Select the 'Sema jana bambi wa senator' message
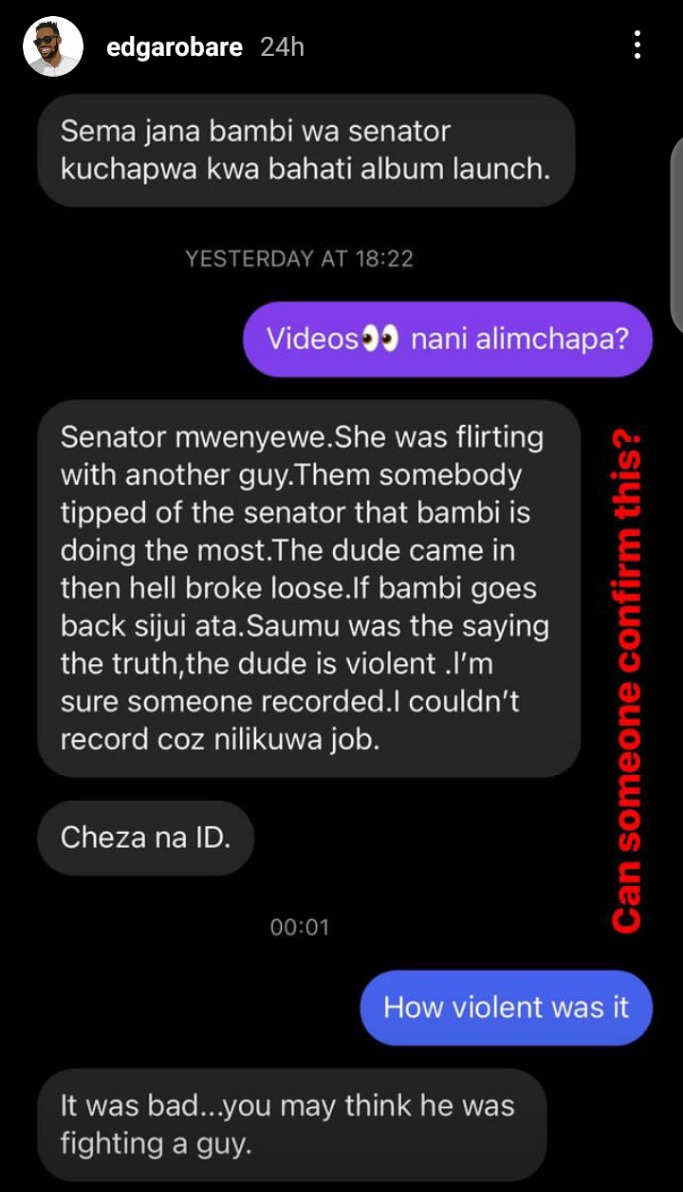Screen dimensions: 683x1192 [x=306, y=150]
